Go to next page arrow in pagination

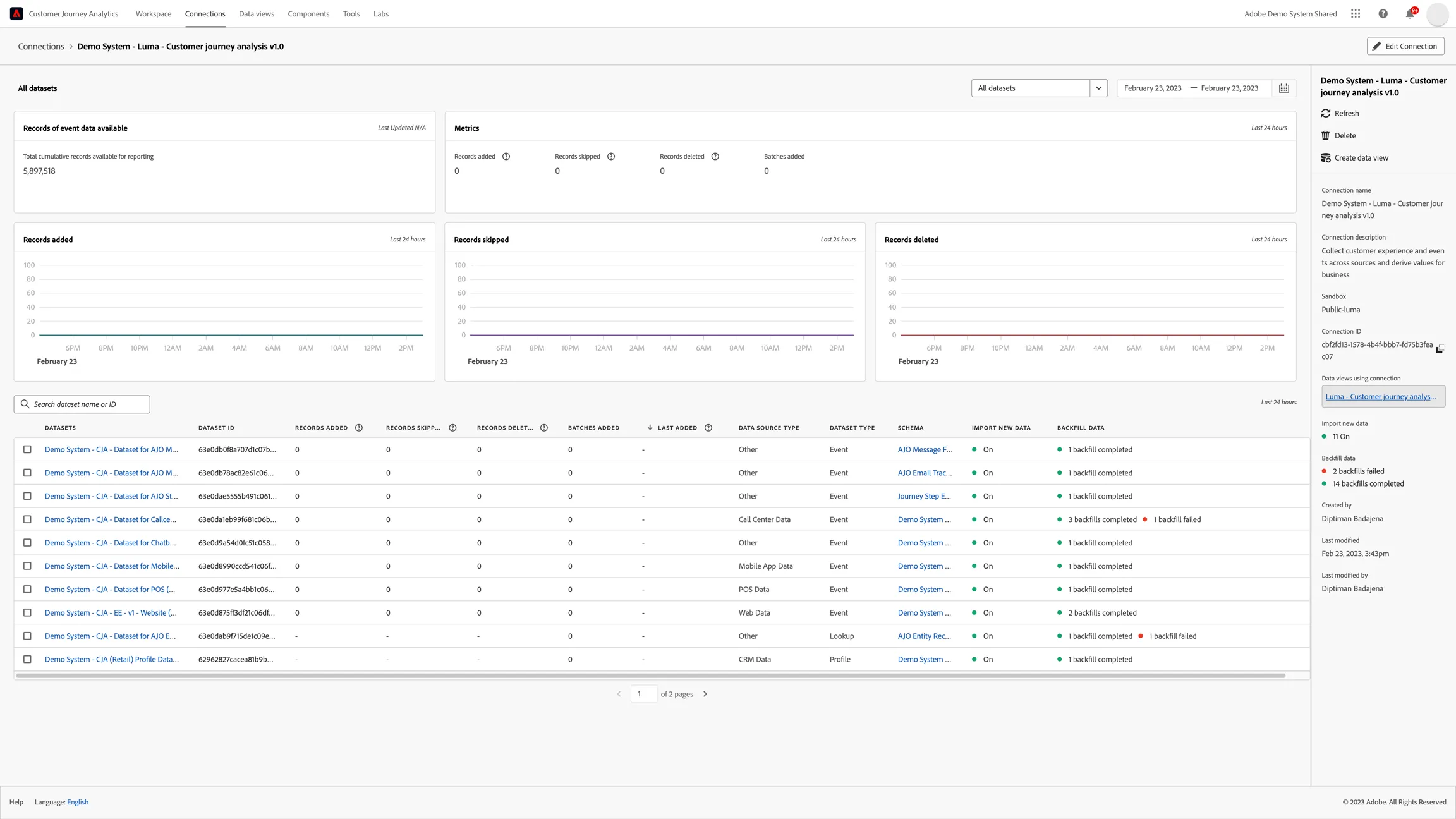[705, 694]
